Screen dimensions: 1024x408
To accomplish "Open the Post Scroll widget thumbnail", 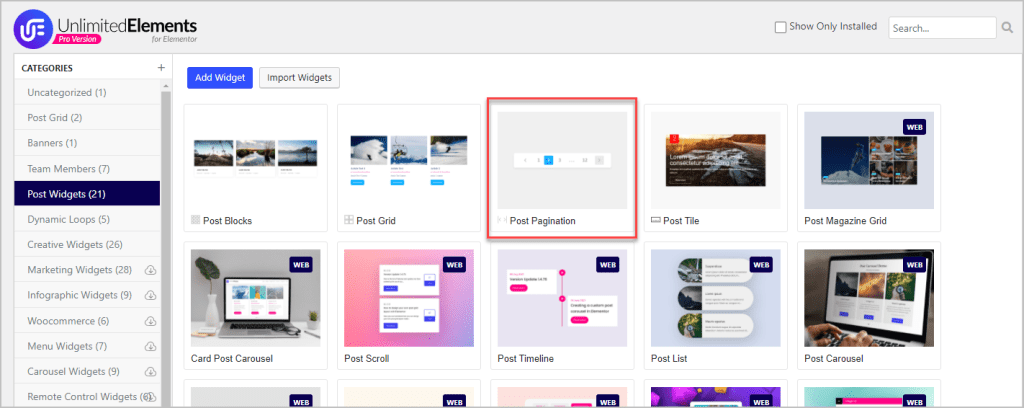I will [x=409, y=298].
